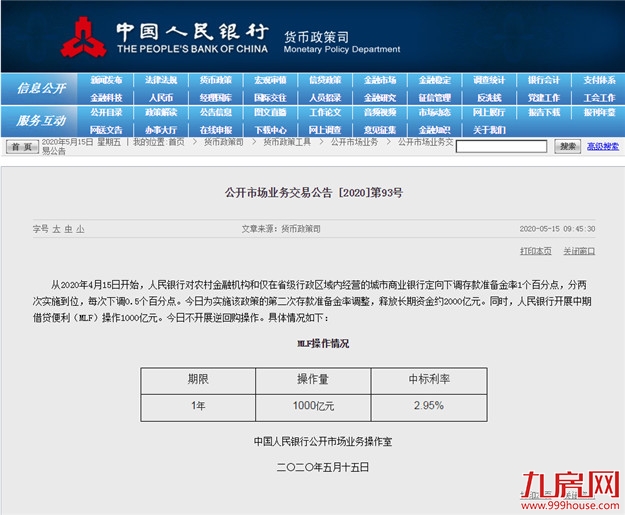Image resolution: width=625 pixels, height=515 pixels.
Task: Open the 网上调查 menu item
Action: pyautogui.click(x=325, y=130)
